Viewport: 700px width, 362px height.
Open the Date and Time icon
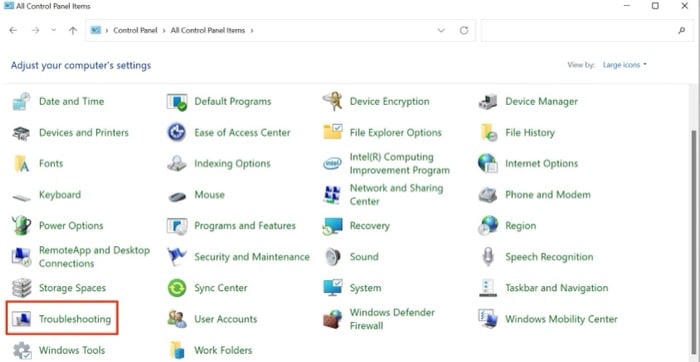tap(21, 101)
